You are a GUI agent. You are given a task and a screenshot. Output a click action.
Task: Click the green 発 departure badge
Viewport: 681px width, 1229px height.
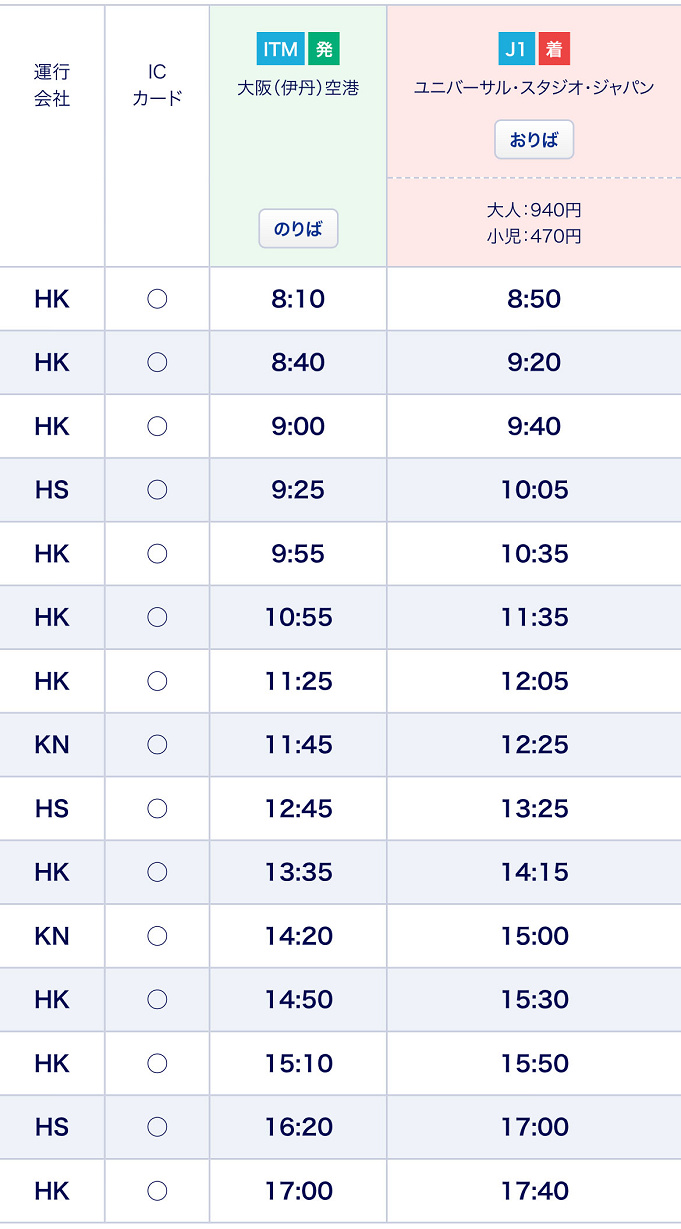pyautogui.click(x=324, y=48)
